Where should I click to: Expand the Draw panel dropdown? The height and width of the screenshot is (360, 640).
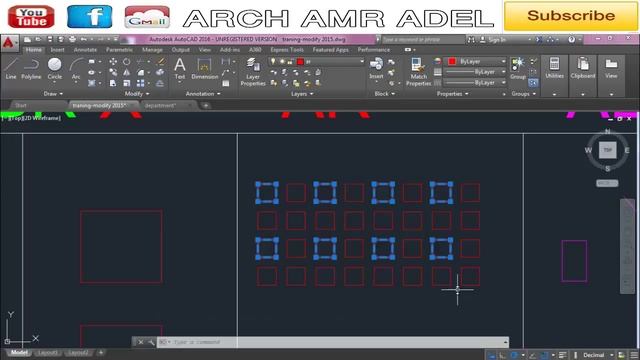(53, 94)
